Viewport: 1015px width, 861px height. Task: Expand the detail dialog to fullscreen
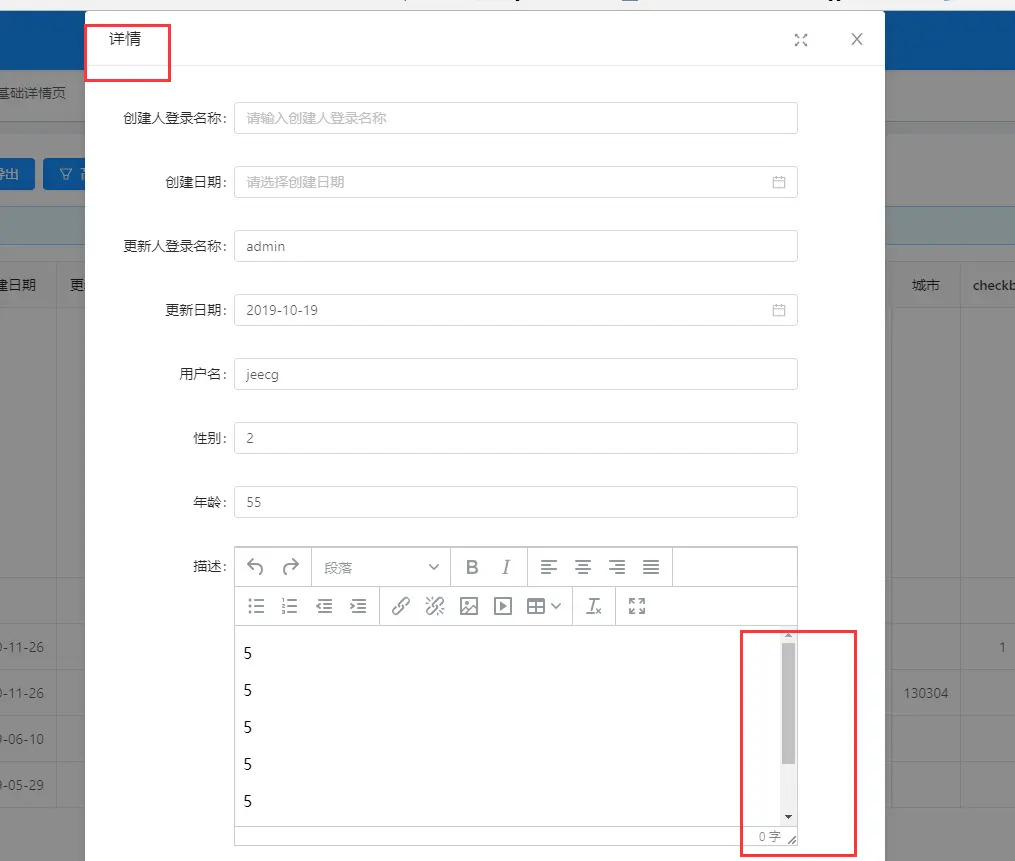(801, 40)
